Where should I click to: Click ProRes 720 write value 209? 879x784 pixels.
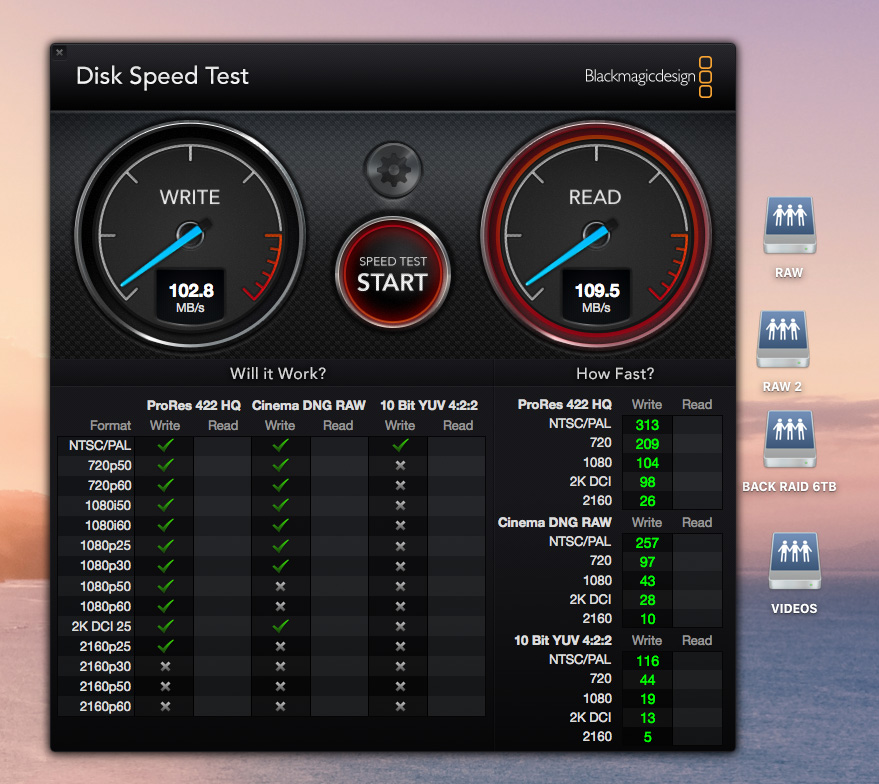pos(647,444)
